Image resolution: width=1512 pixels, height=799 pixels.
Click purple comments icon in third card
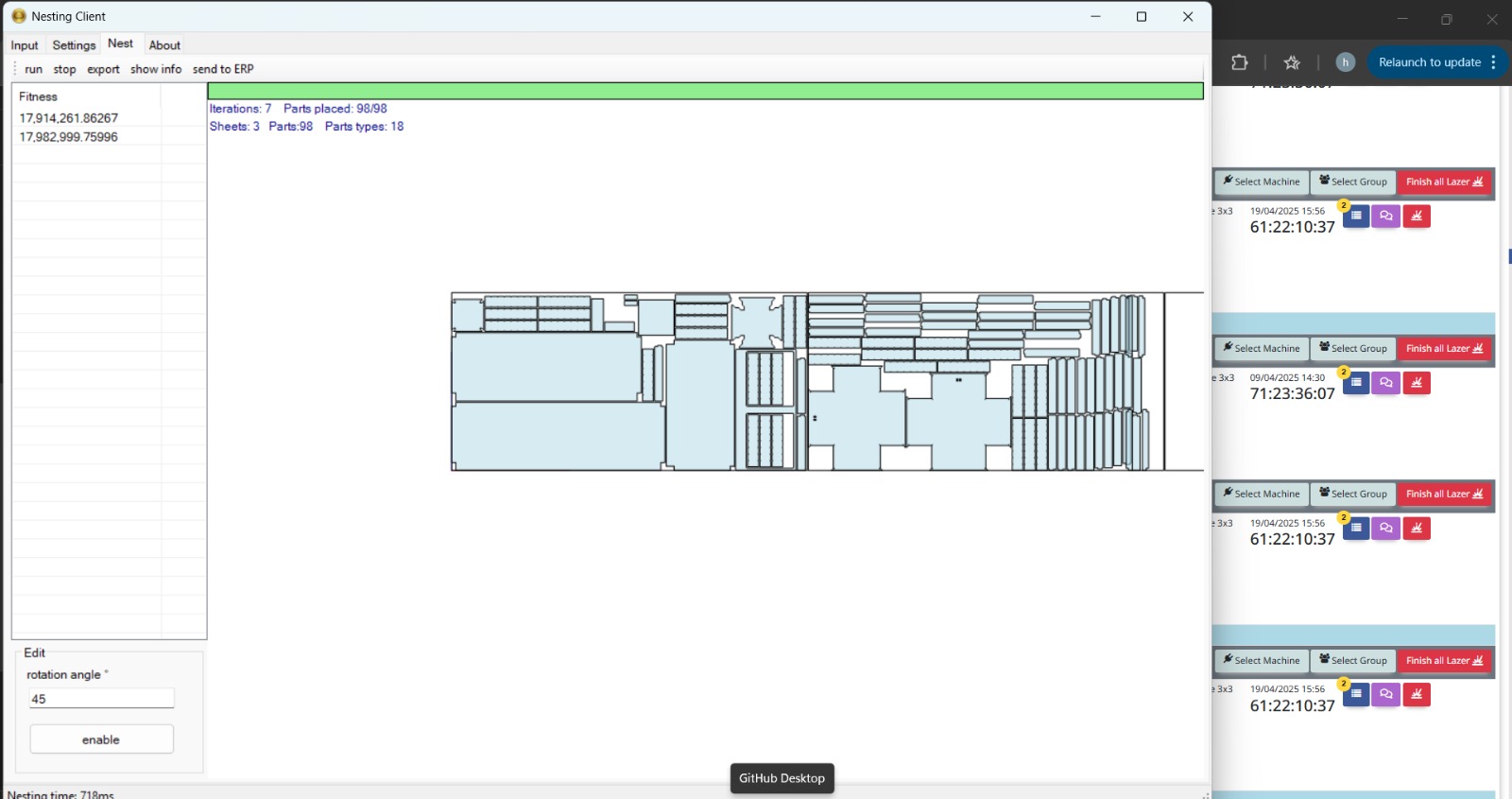point(1386,528)
